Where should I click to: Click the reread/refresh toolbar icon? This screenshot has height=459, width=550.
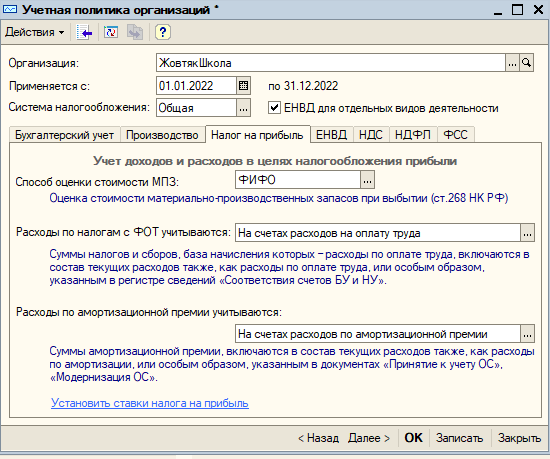(110, 32)
